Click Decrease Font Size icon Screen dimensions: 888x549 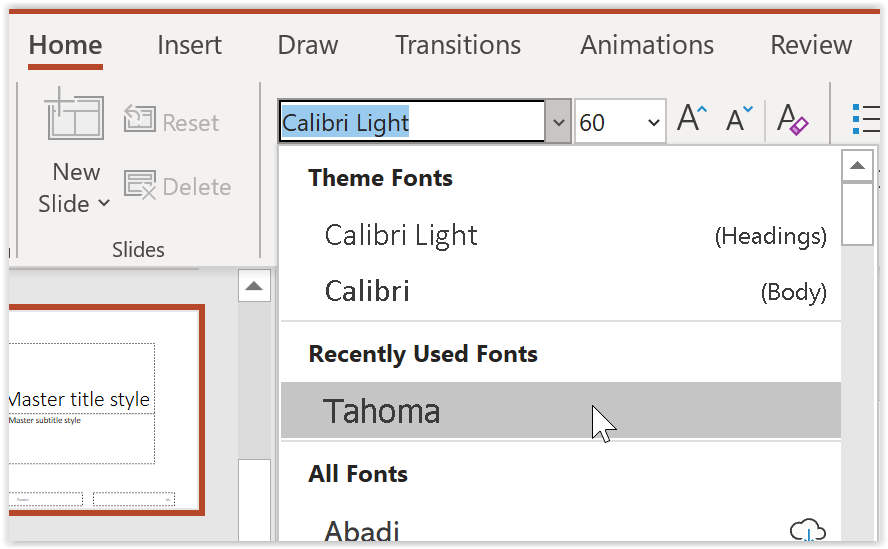[739, 119]
